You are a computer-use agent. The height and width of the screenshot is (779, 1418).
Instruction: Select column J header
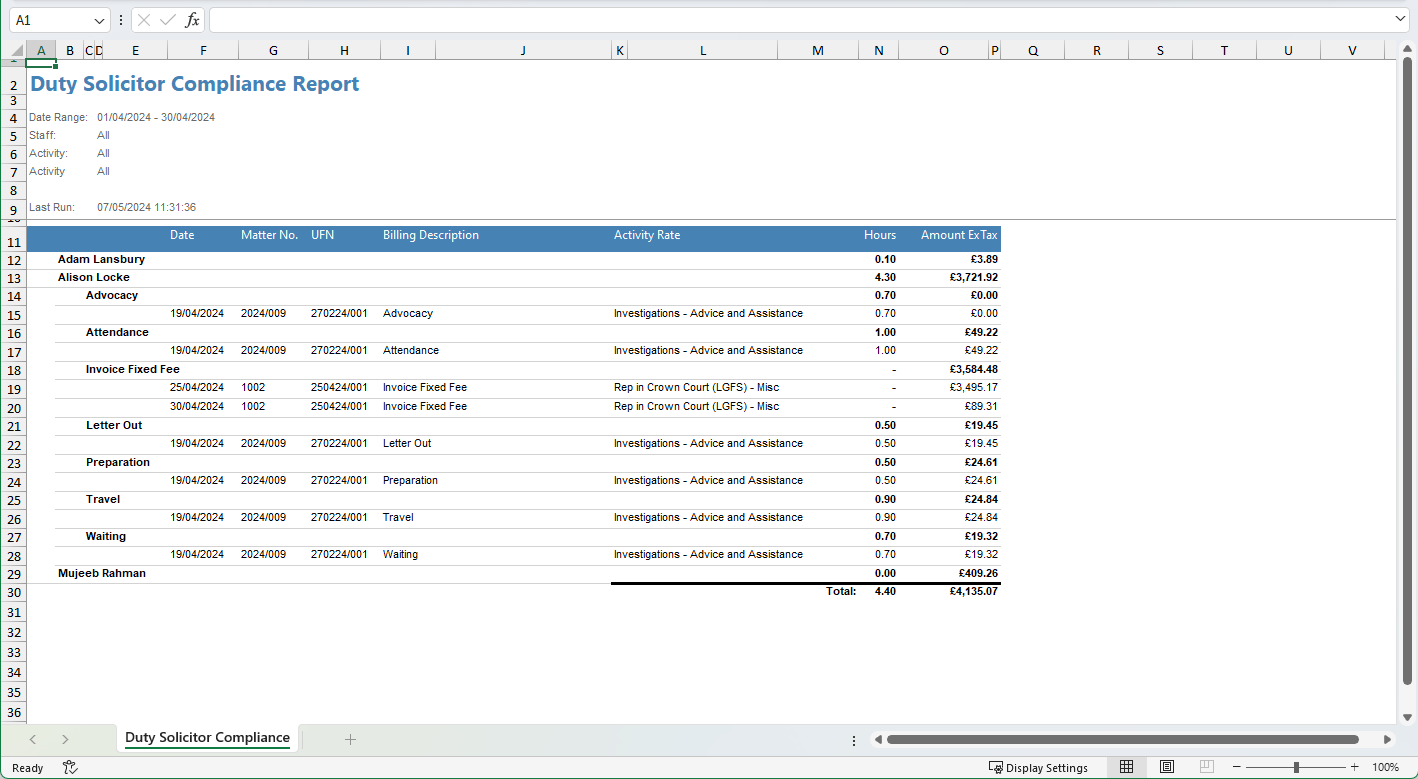pos(522,51)
